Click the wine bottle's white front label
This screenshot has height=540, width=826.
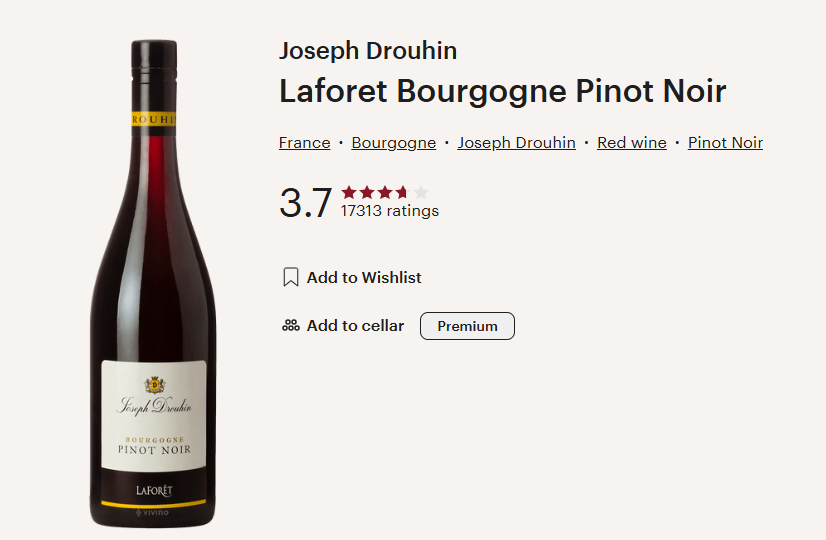154,415
